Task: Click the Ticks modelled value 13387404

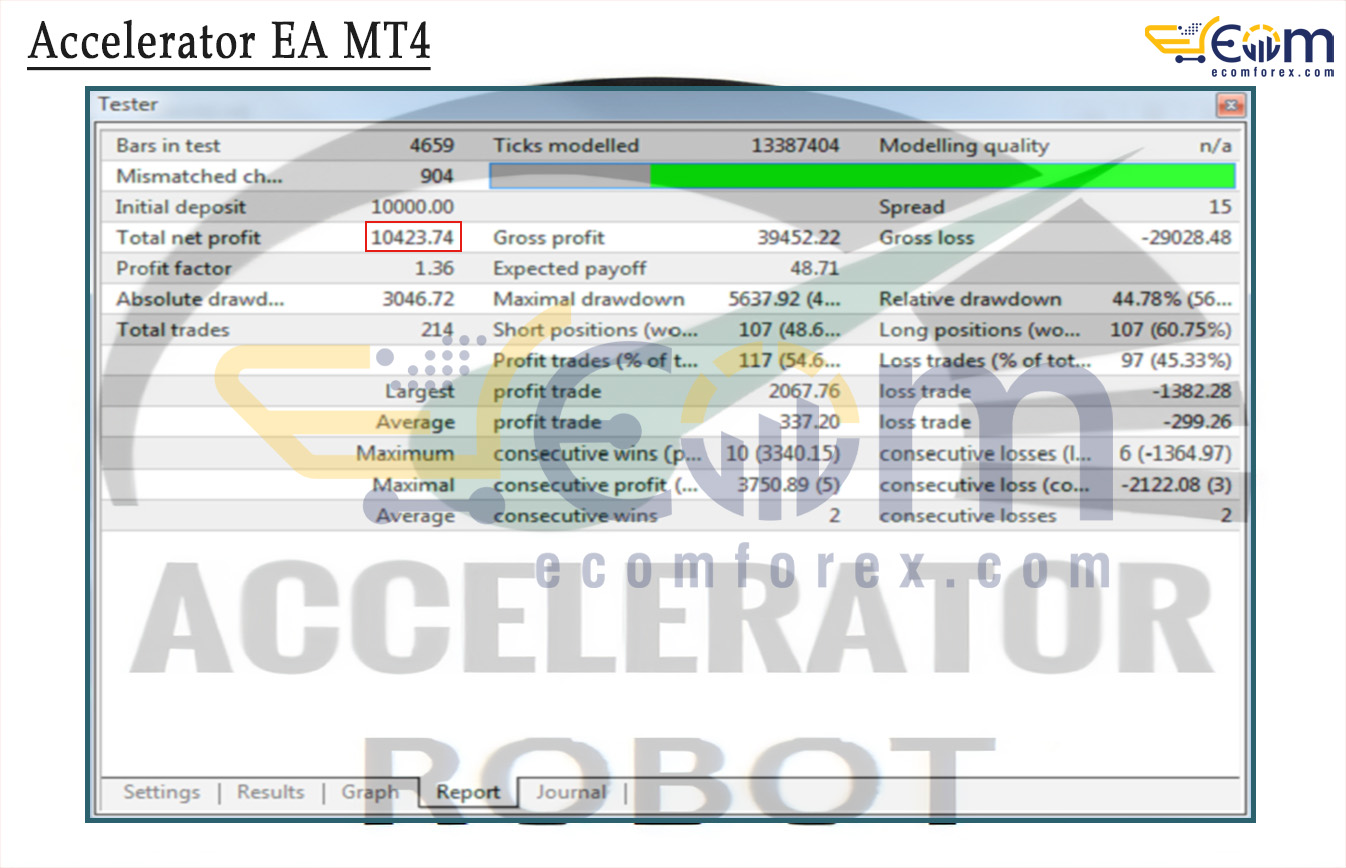Action: click(795, 146)
